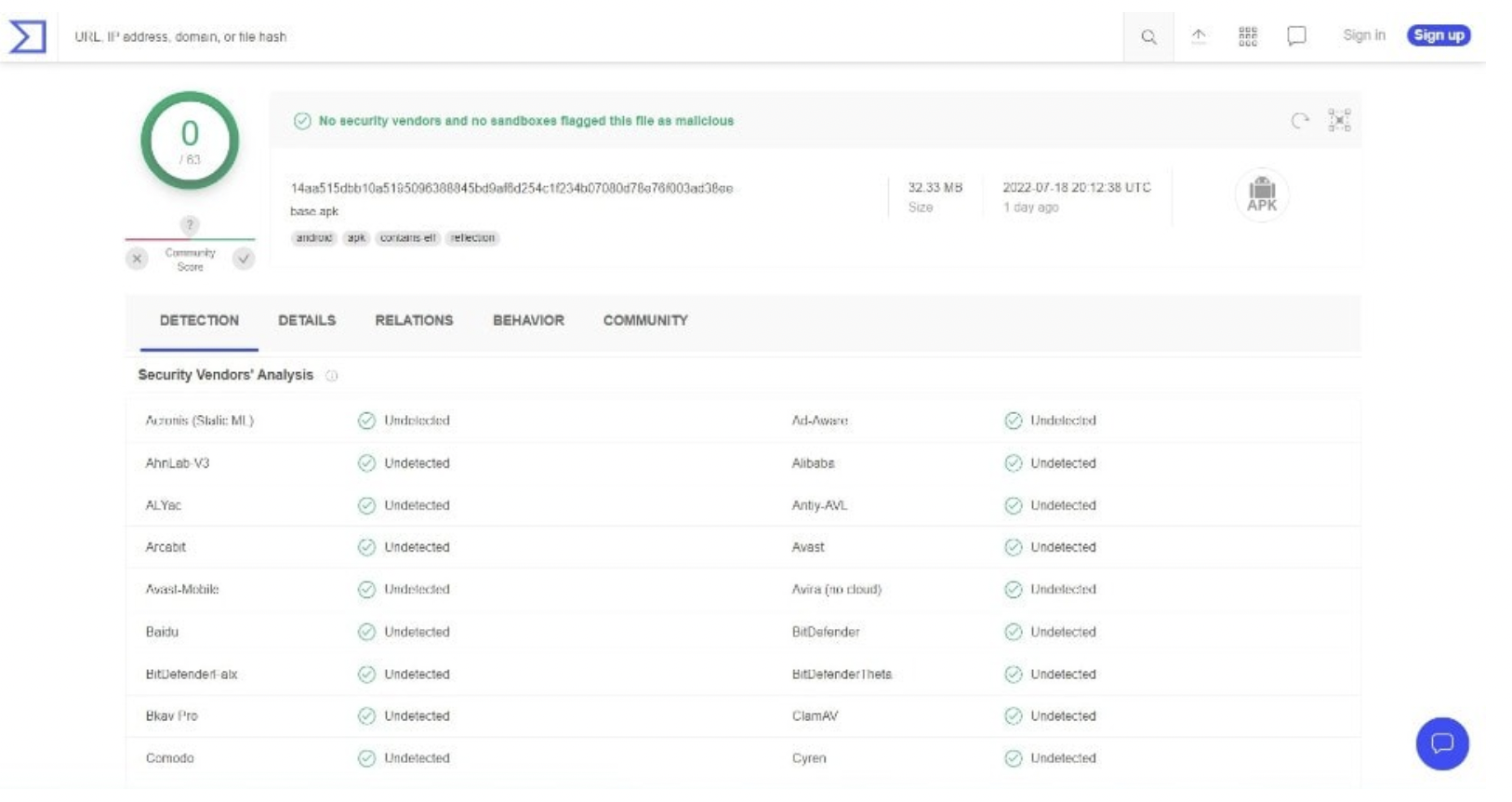1512x802 pixels.
Task: Click the Community Score label
Action: [x=190, y=260]
